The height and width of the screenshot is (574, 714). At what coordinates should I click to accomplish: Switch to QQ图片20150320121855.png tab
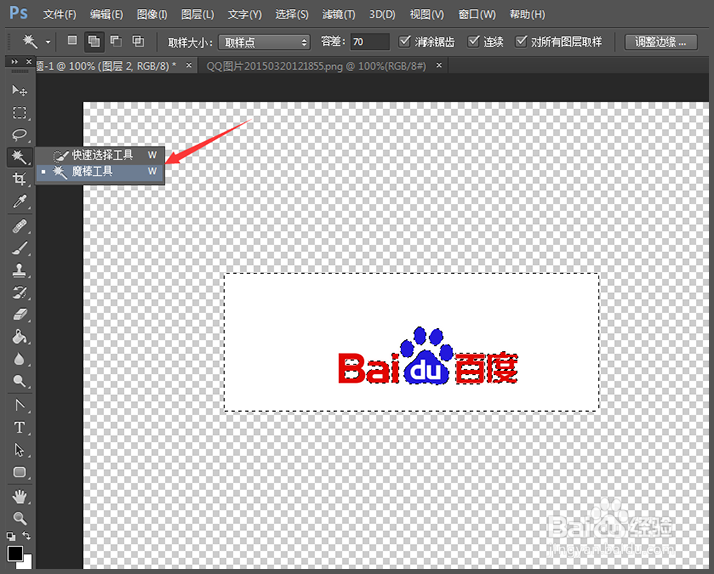(x=316, y=66)
